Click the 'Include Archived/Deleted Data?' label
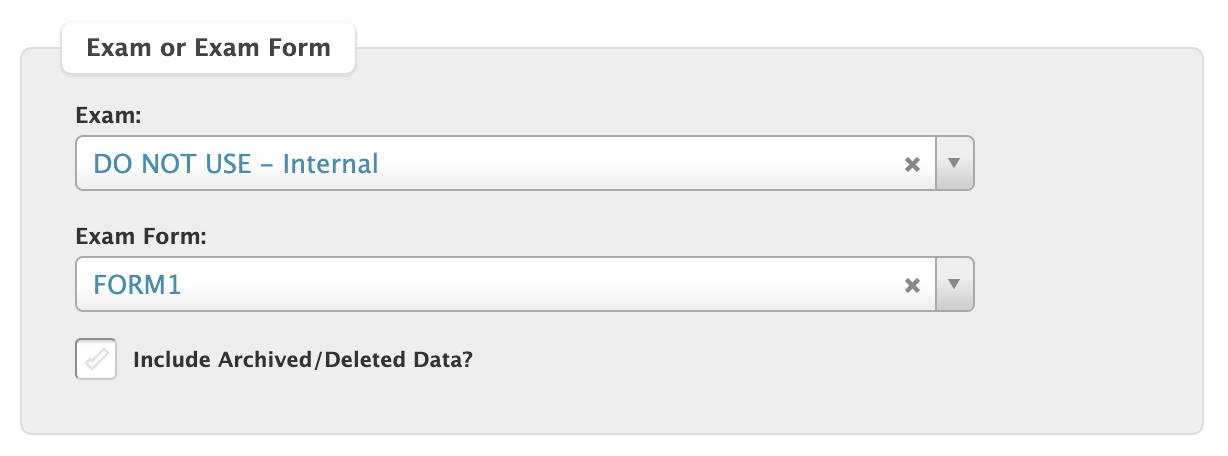This screenshot has width=1228, height=456. [303, 360]
